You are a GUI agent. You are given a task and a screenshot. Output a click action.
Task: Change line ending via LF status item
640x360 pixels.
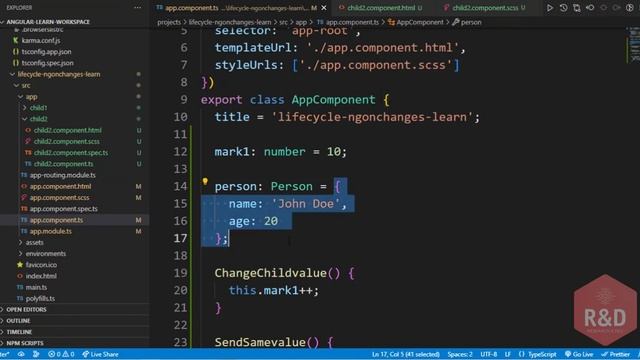pyautogui.click(x=507, y=354)
